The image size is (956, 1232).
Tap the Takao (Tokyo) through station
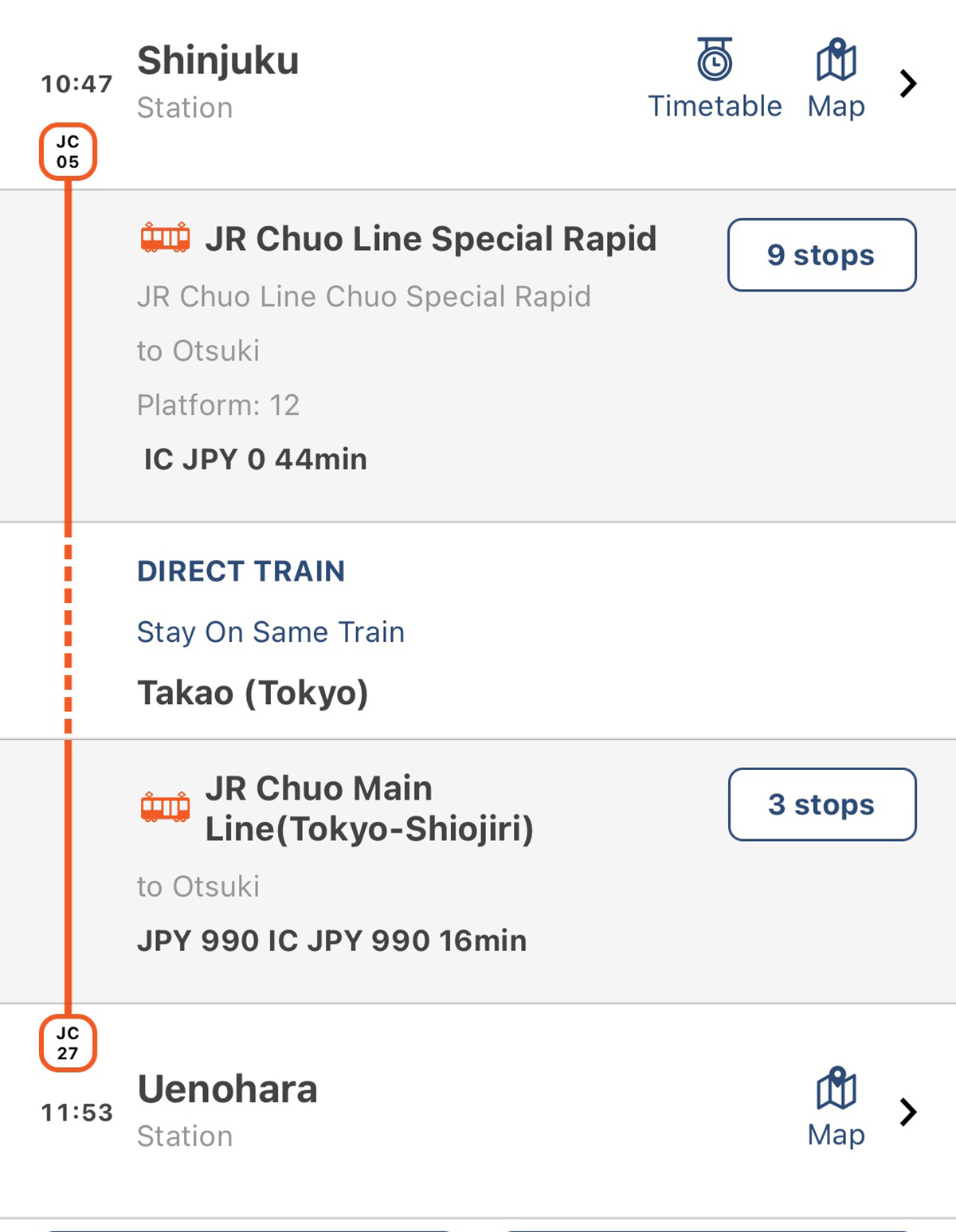pos(253,693)
